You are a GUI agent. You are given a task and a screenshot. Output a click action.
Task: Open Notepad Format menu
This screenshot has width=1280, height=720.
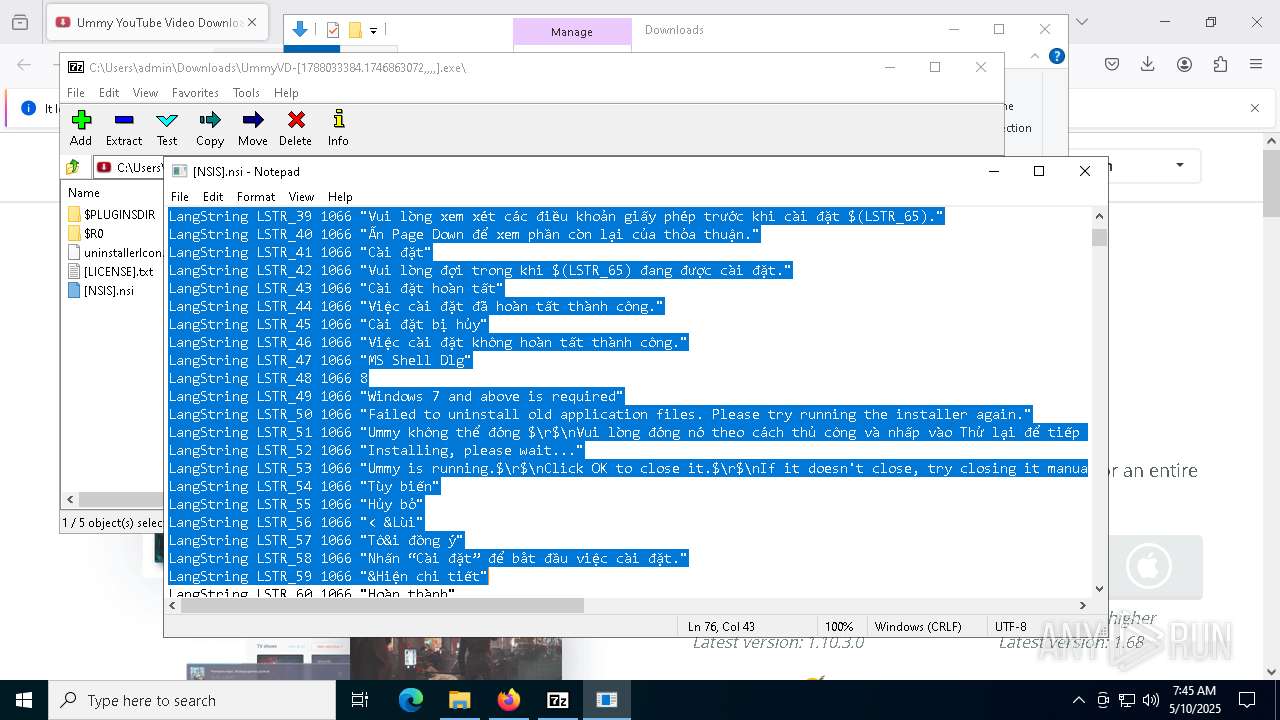click(256, 197)
